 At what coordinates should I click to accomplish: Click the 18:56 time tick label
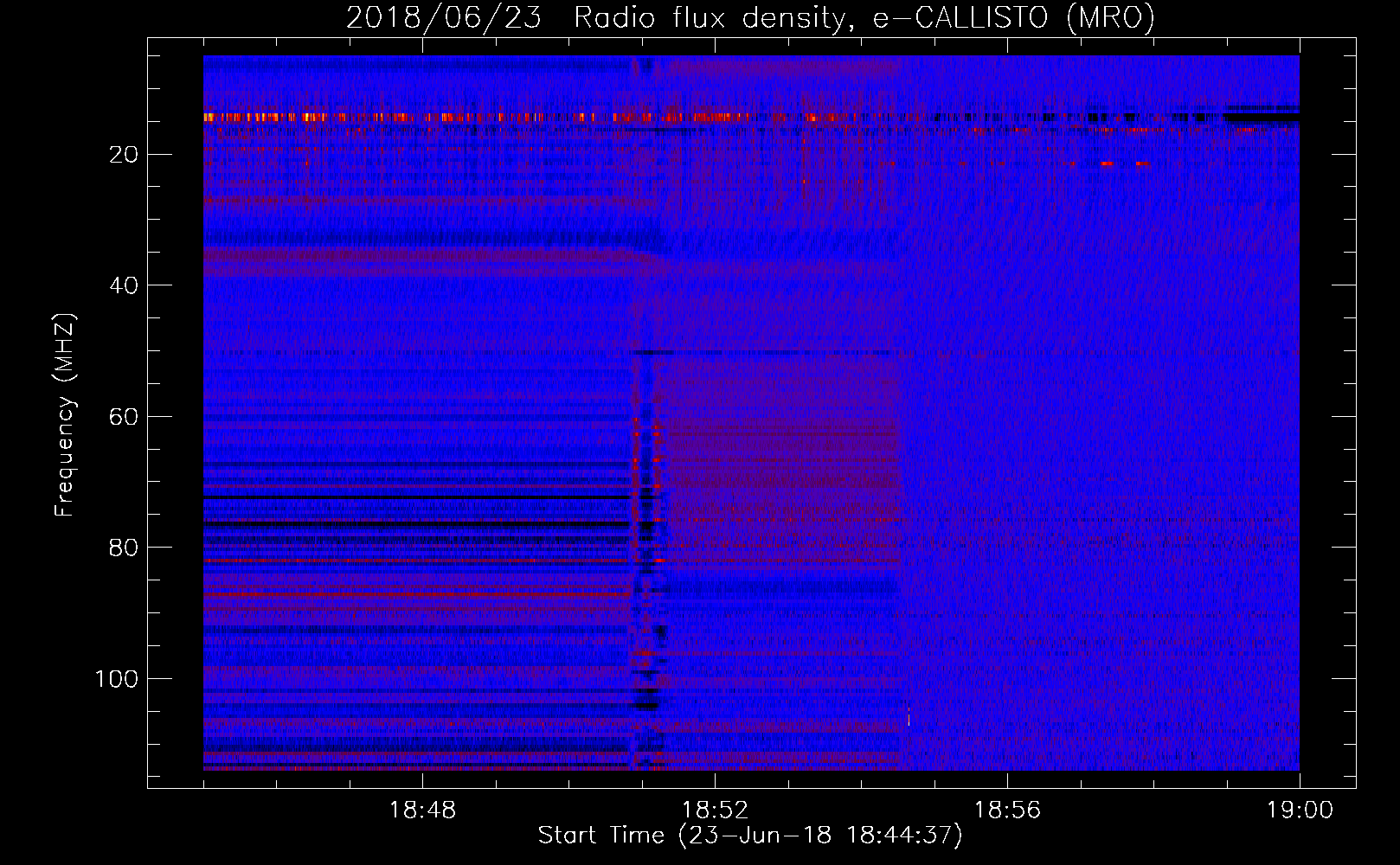pyautogui.click(x=1007, y=811)
